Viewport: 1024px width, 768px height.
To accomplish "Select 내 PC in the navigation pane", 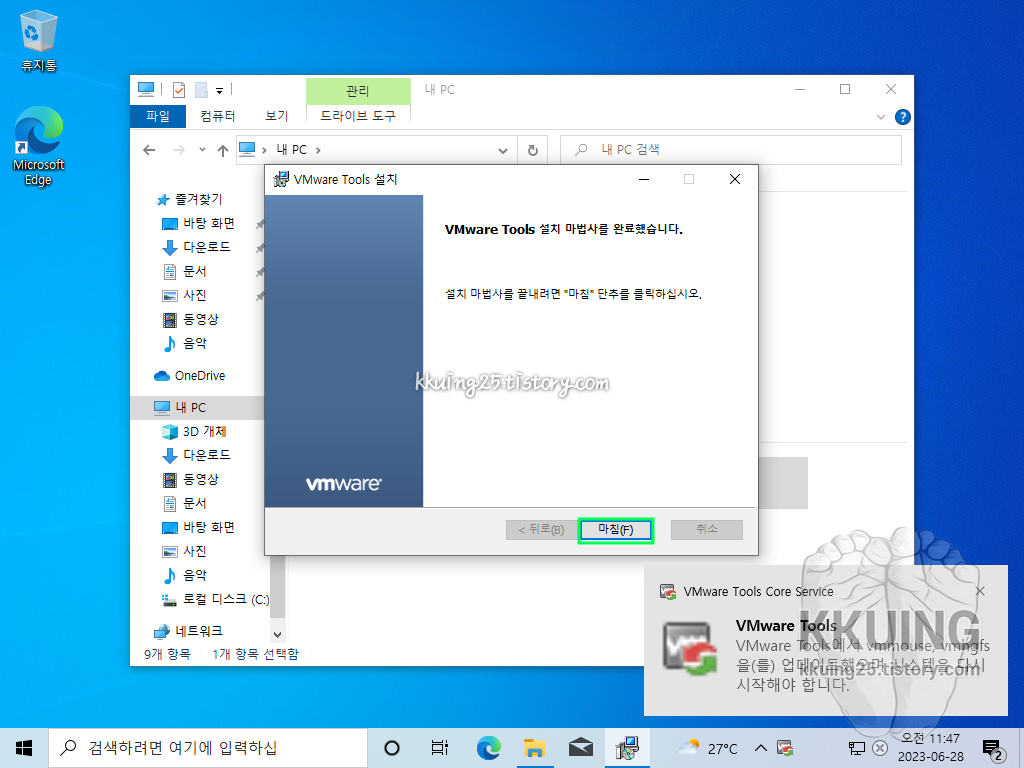I will 190,408.
